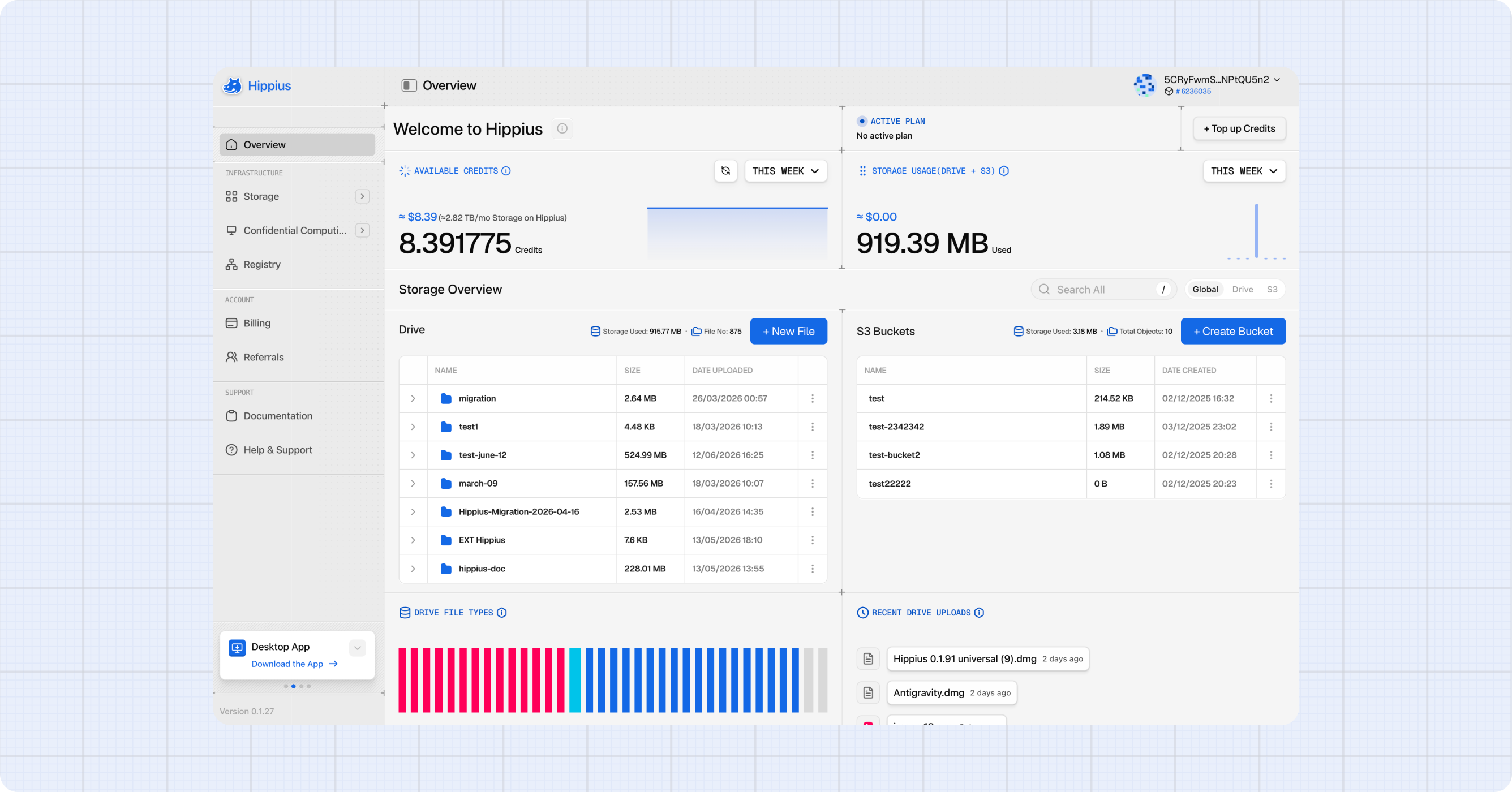Image resolution: width=1512 pixels, height=792 pixels.
Task: Expand the test1 folder row
Action: pos(413,427)
